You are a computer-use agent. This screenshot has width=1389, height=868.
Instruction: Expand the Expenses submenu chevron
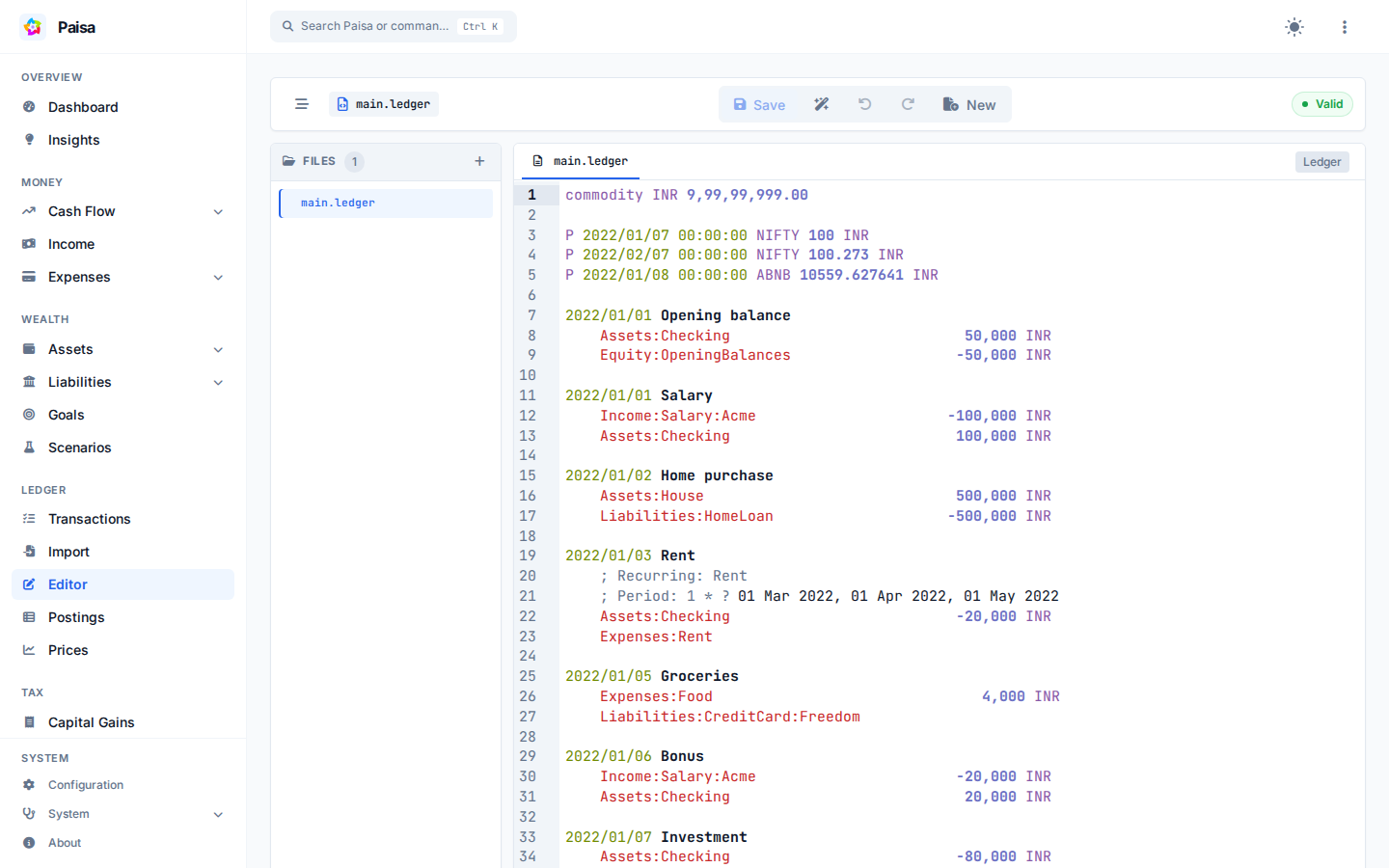219,278
